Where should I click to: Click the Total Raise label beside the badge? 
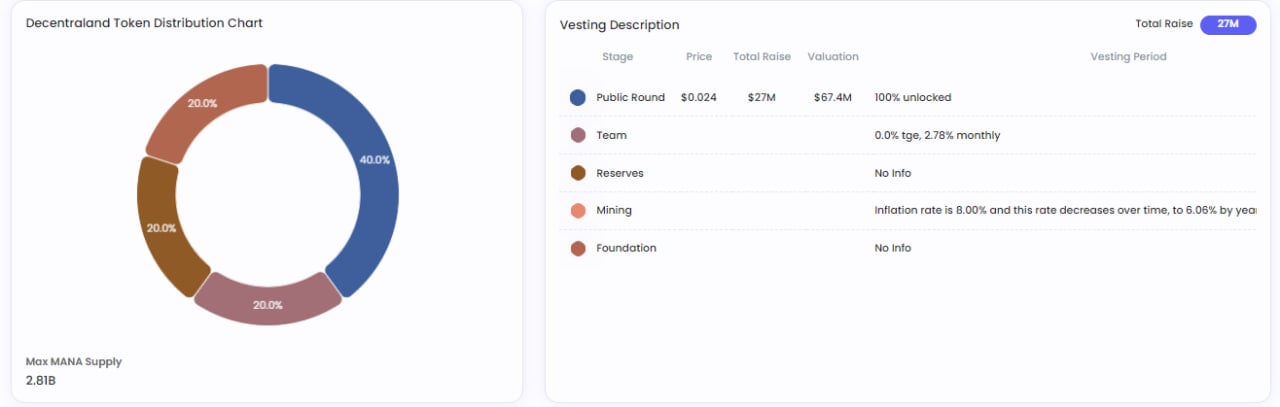(x=1164, y=24)
